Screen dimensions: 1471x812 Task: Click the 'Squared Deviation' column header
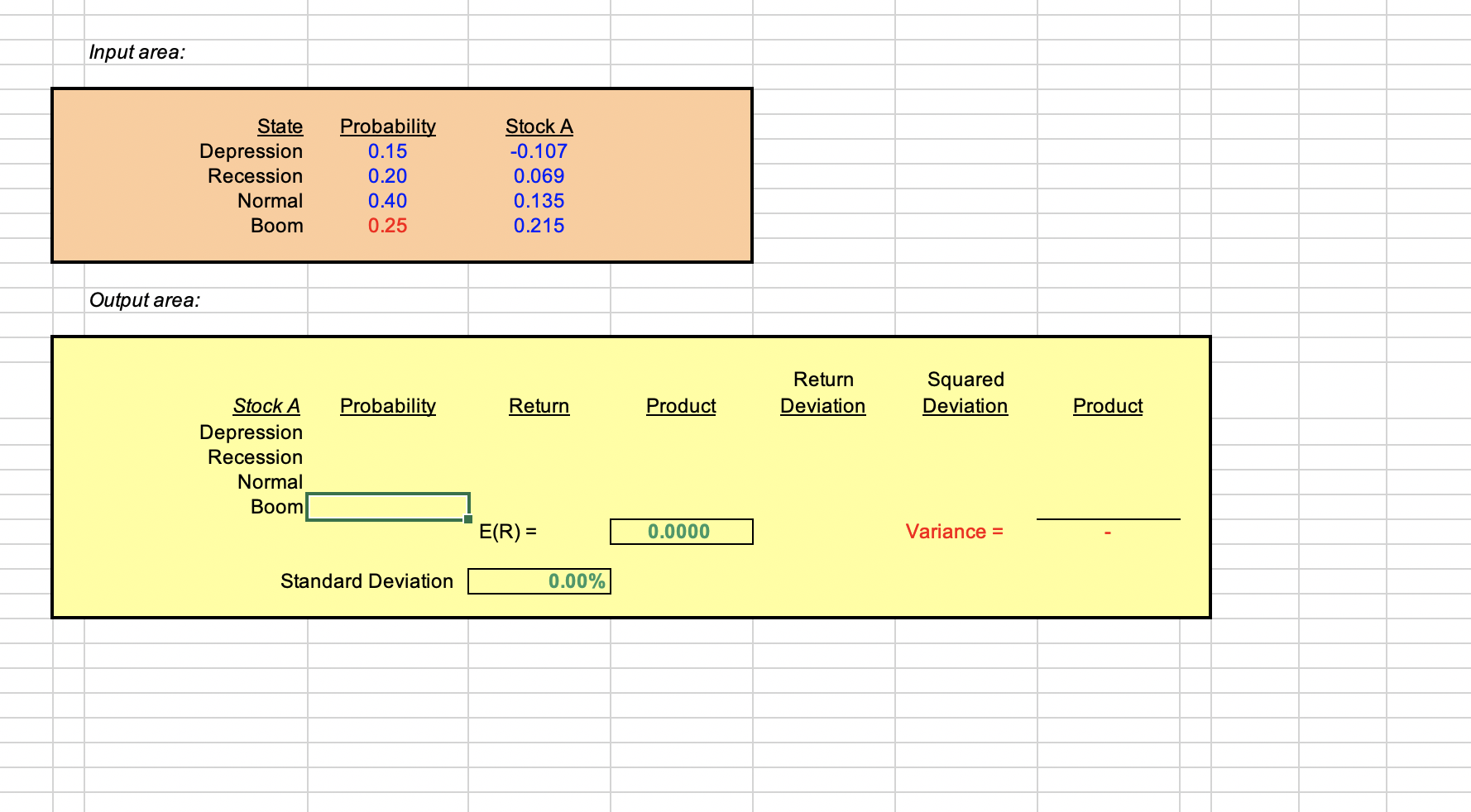(x=965, y=393)
